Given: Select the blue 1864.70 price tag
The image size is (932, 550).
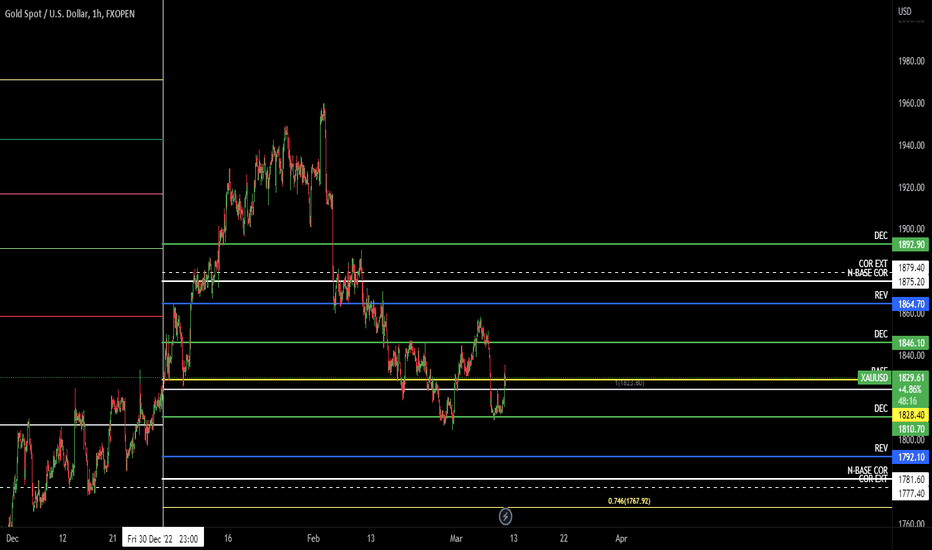Looking at the screenshot, I should [911, 304].
